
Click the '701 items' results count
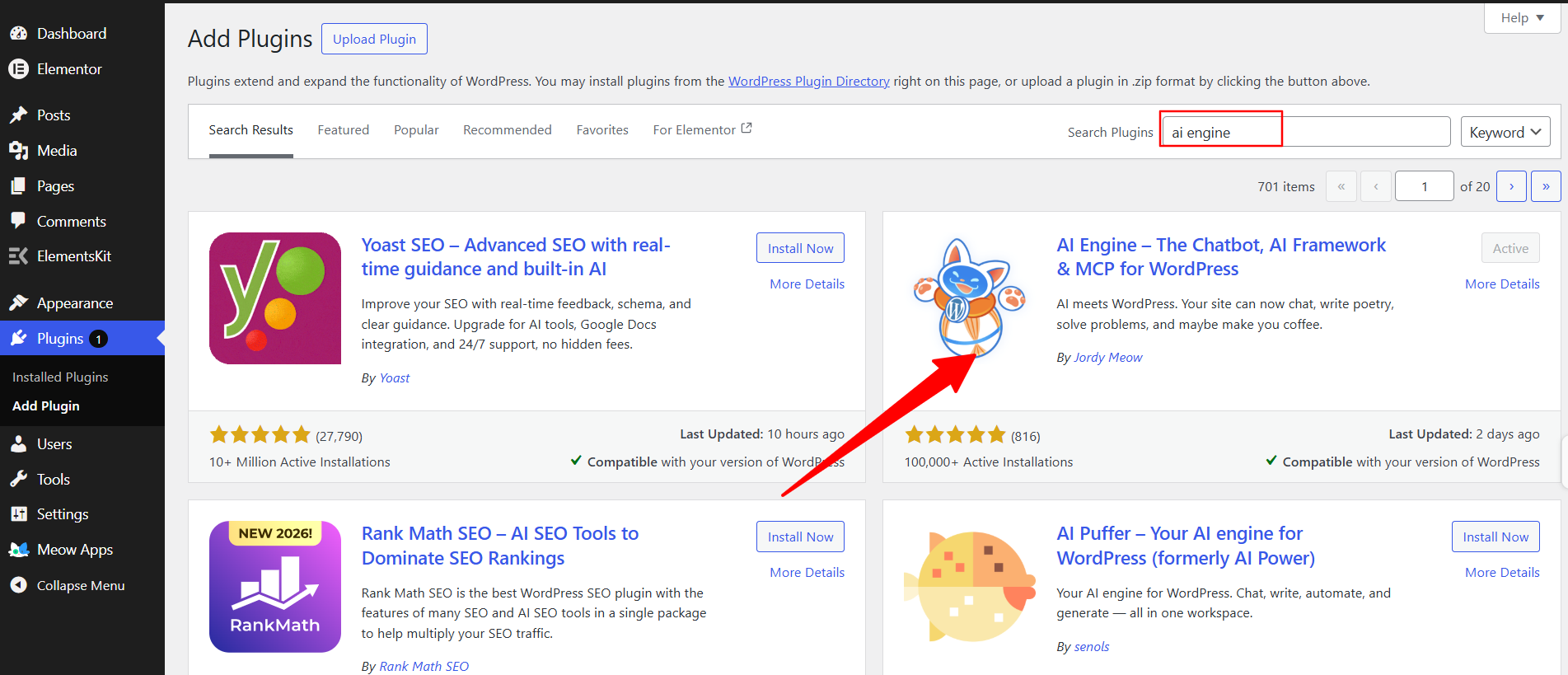1286,186
